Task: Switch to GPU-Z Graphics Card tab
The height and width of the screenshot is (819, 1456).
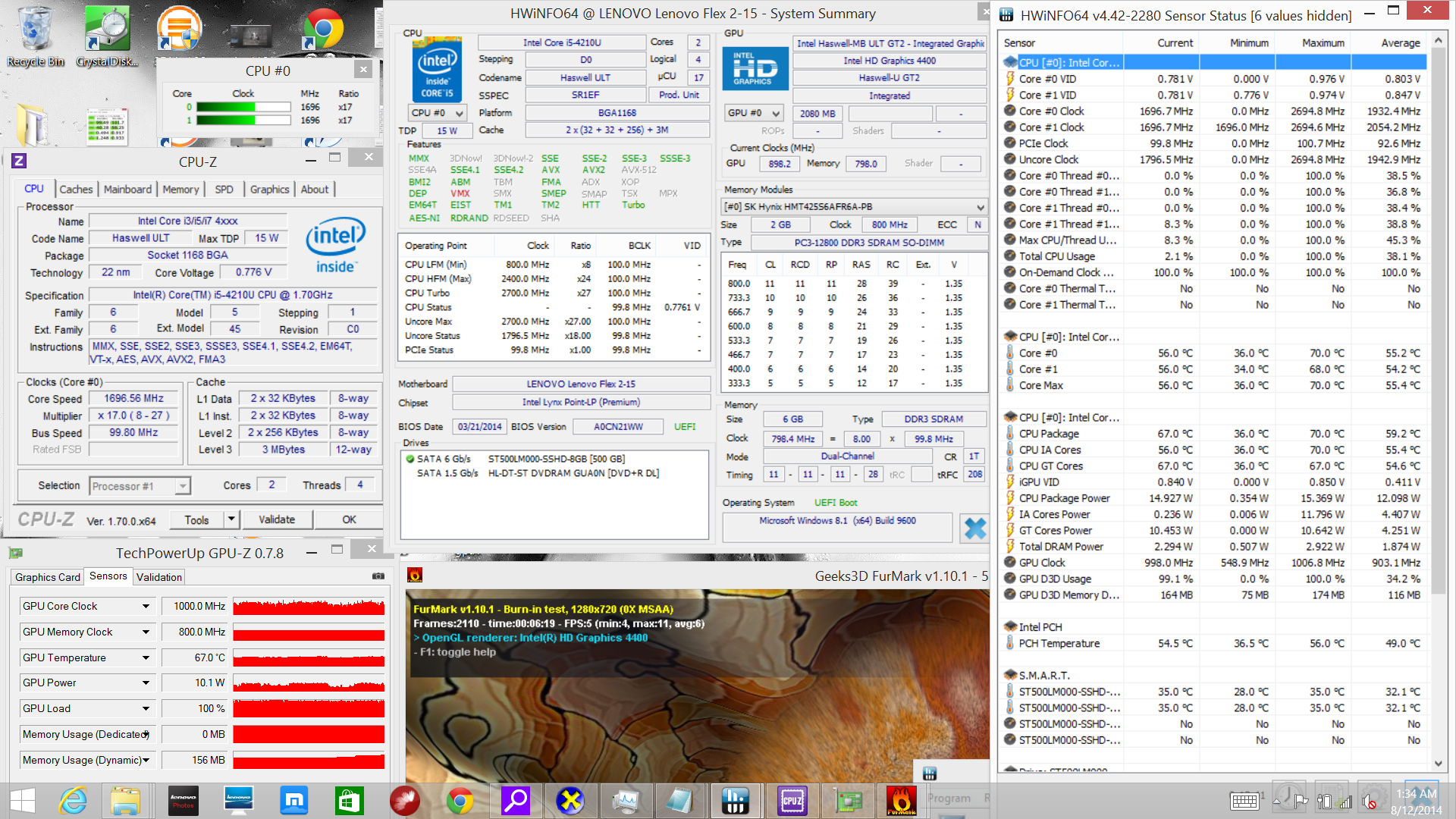Action: [x=48, y=577]
